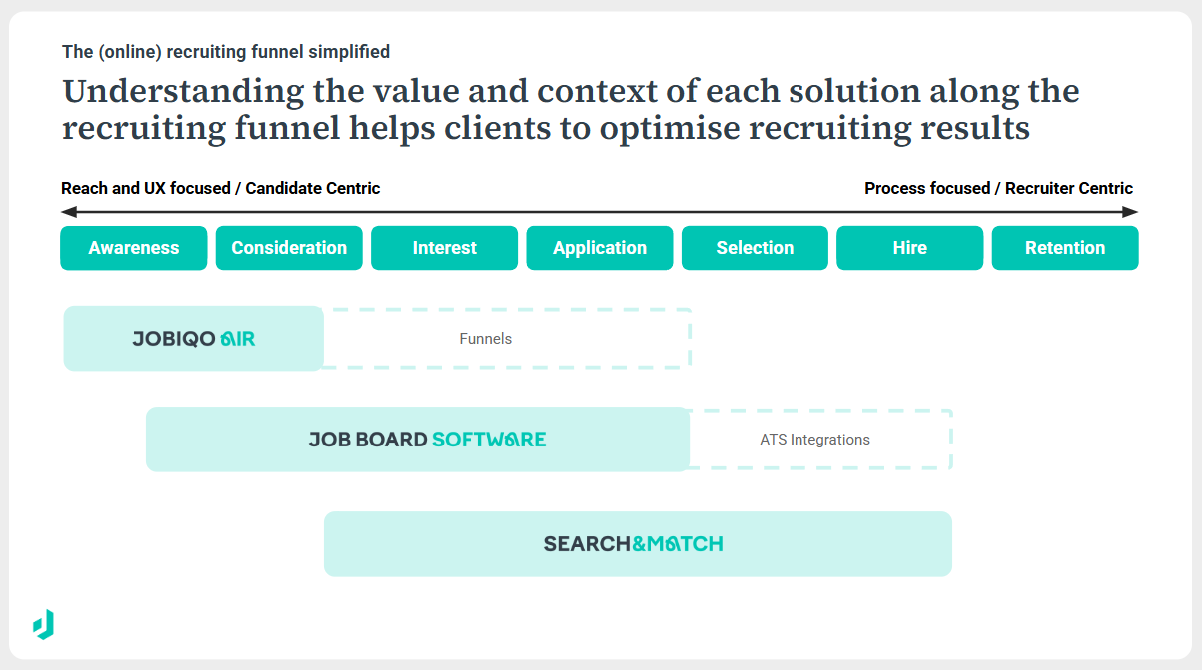Click the Selection stage box

[x=755, y=248]
